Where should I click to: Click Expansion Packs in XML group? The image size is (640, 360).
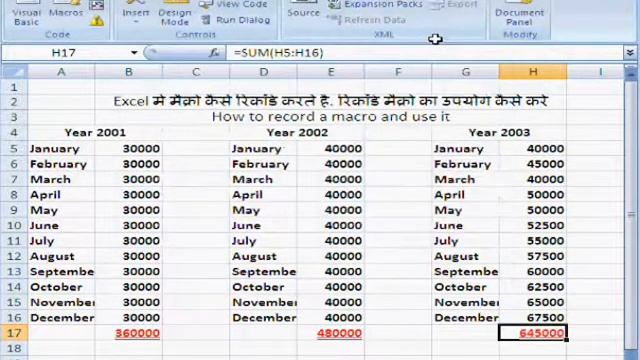click(x=376, y=4)
